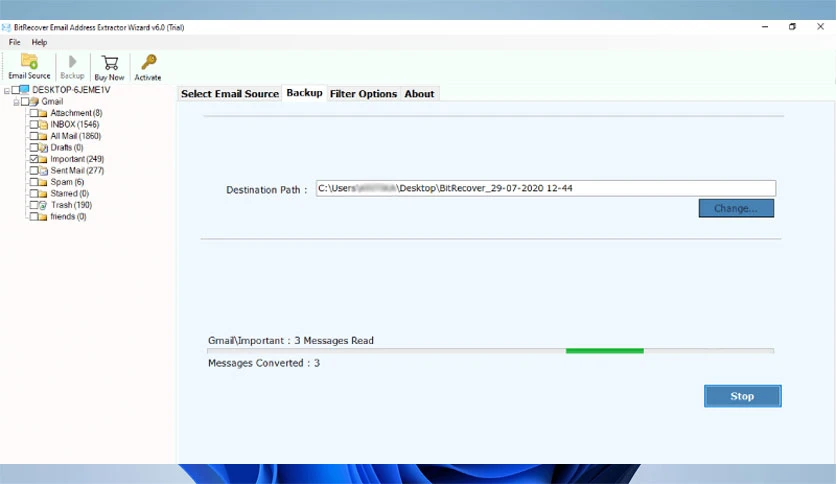Screen dimensions: 836x484
Task: Click 'Messages Converted : 3' text
Action: tap(264, 363)
